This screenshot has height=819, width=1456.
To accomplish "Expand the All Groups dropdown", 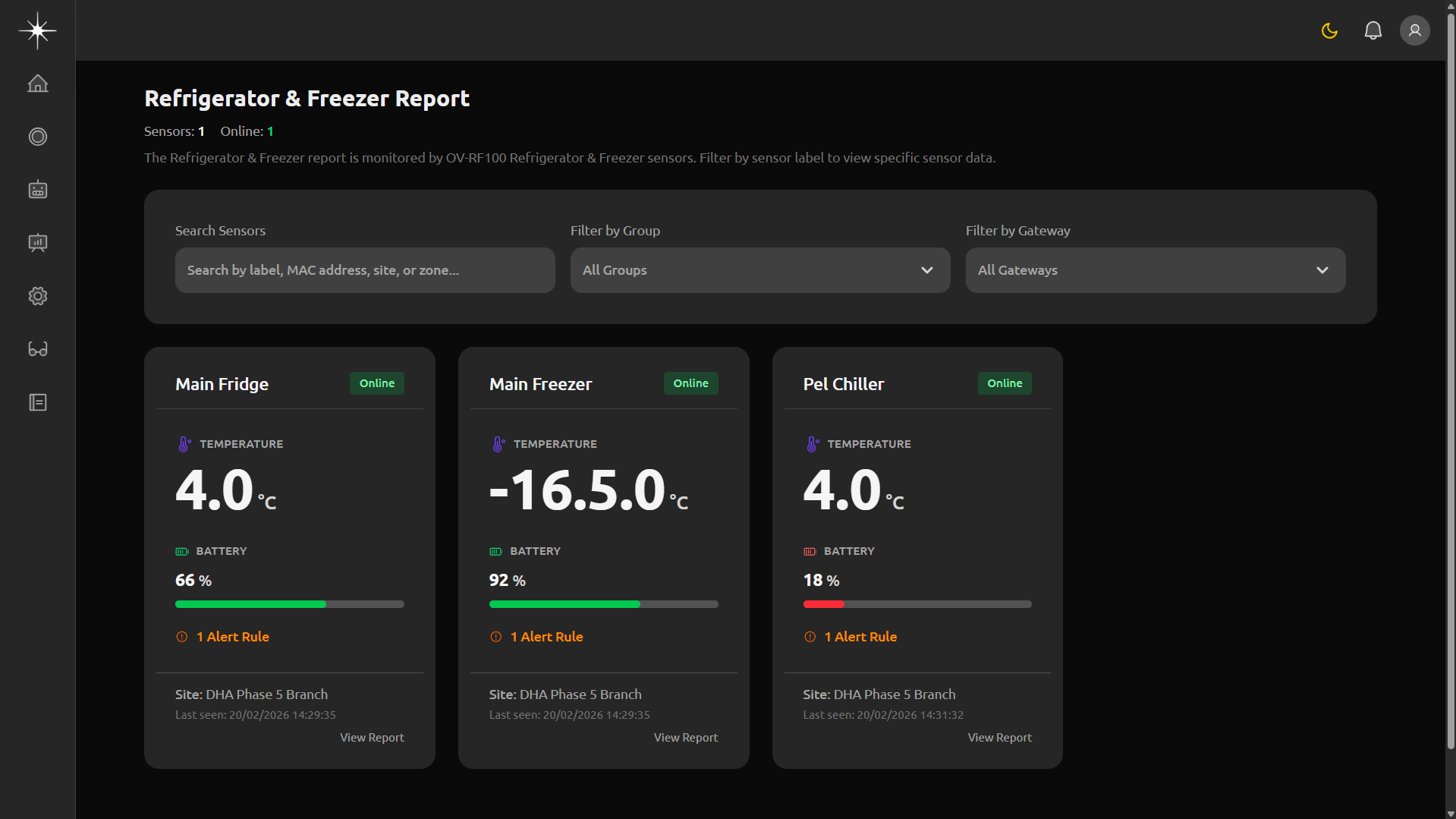I will point(759,270).
